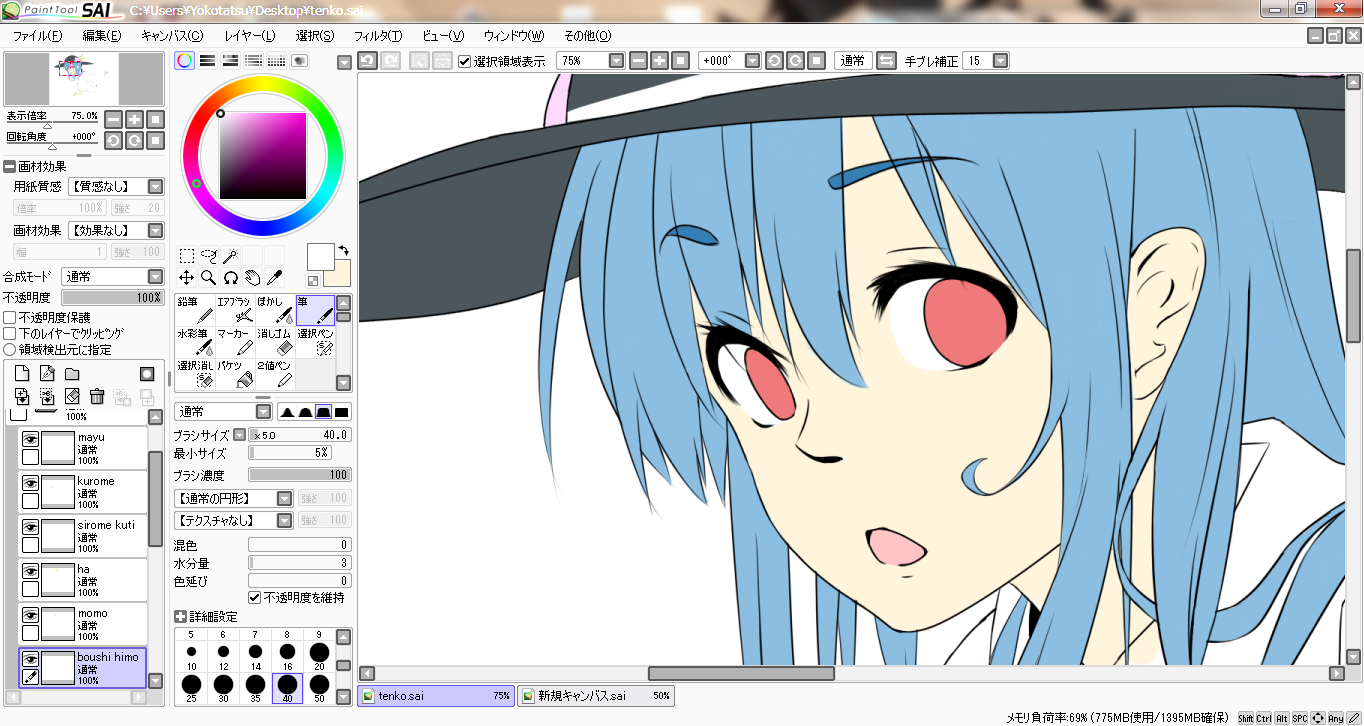The image size is (1364, 726).
Task: Hide the kurome layer
Action: click(x=31, y=482)
